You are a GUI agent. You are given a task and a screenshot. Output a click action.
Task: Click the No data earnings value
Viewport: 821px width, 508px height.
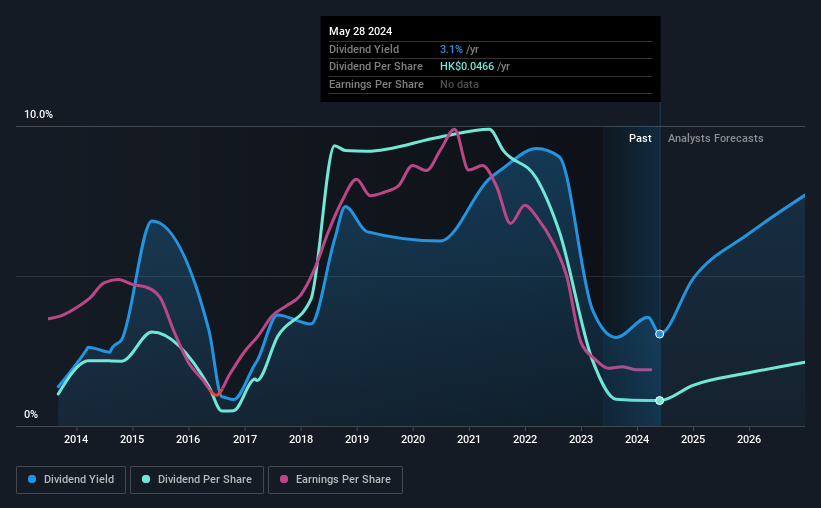click(x=459, y=84)
